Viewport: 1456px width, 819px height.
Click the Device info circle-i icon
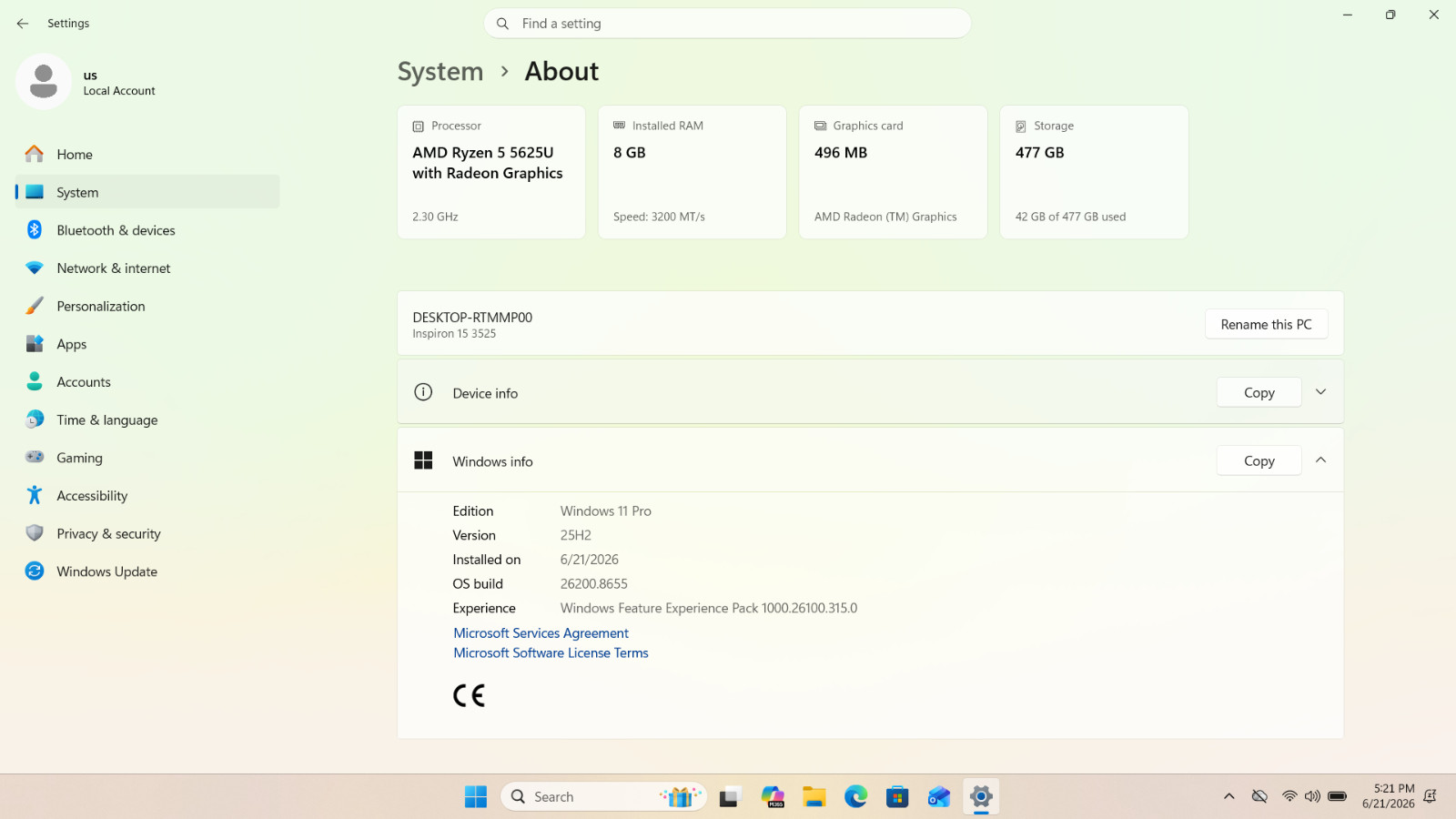[x=423, y=392]
